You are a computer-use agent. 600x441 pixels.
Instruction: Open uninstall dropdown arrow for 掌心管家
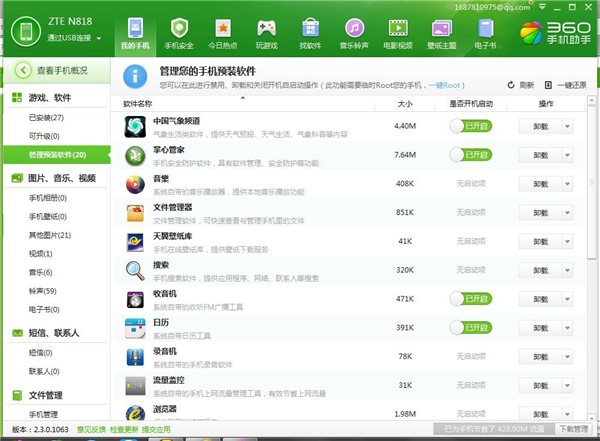pyautogui.click(x=567, y=155)
